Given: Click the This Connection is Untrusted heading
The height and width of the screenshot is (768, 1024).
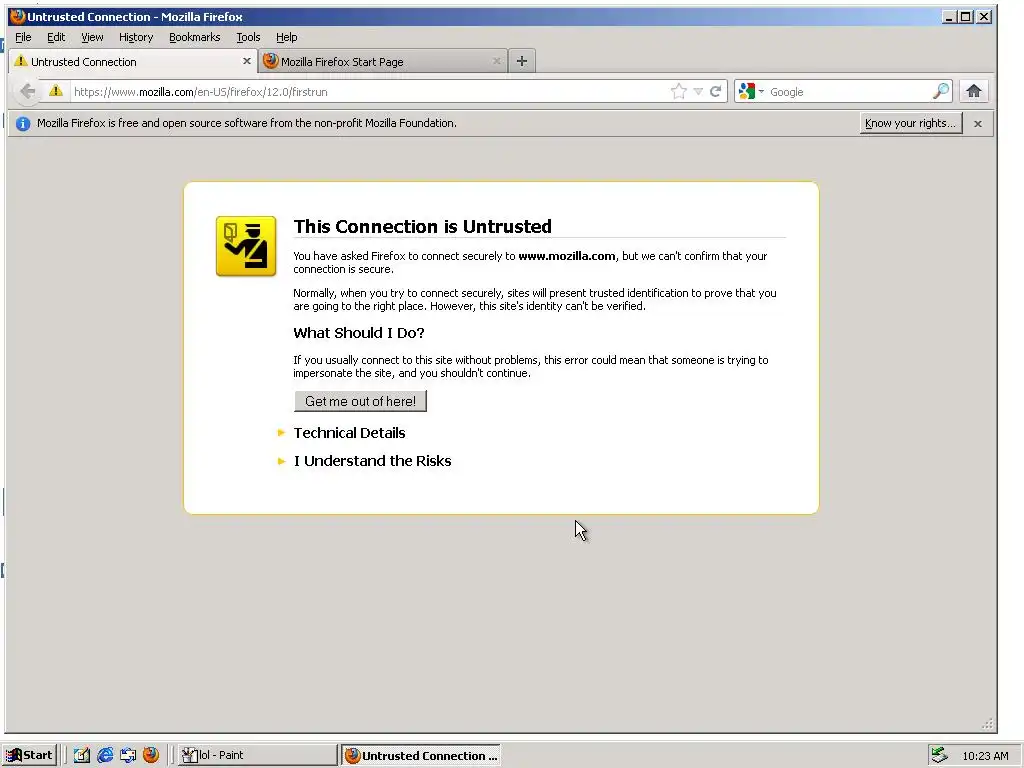Looking at the screenshot, I should [423, 226].
